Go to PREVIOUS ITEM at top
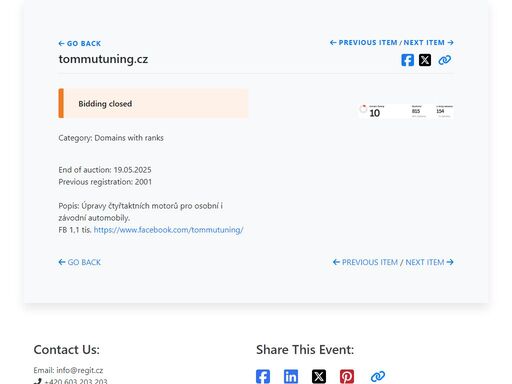 pyautogui.click(x=364, y=43)
